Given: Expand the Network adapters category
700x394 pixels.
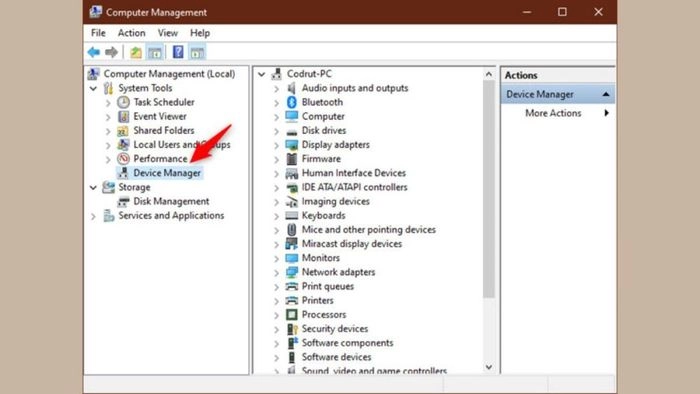Looking at the screenshot, I should click(x=276, y=273).
